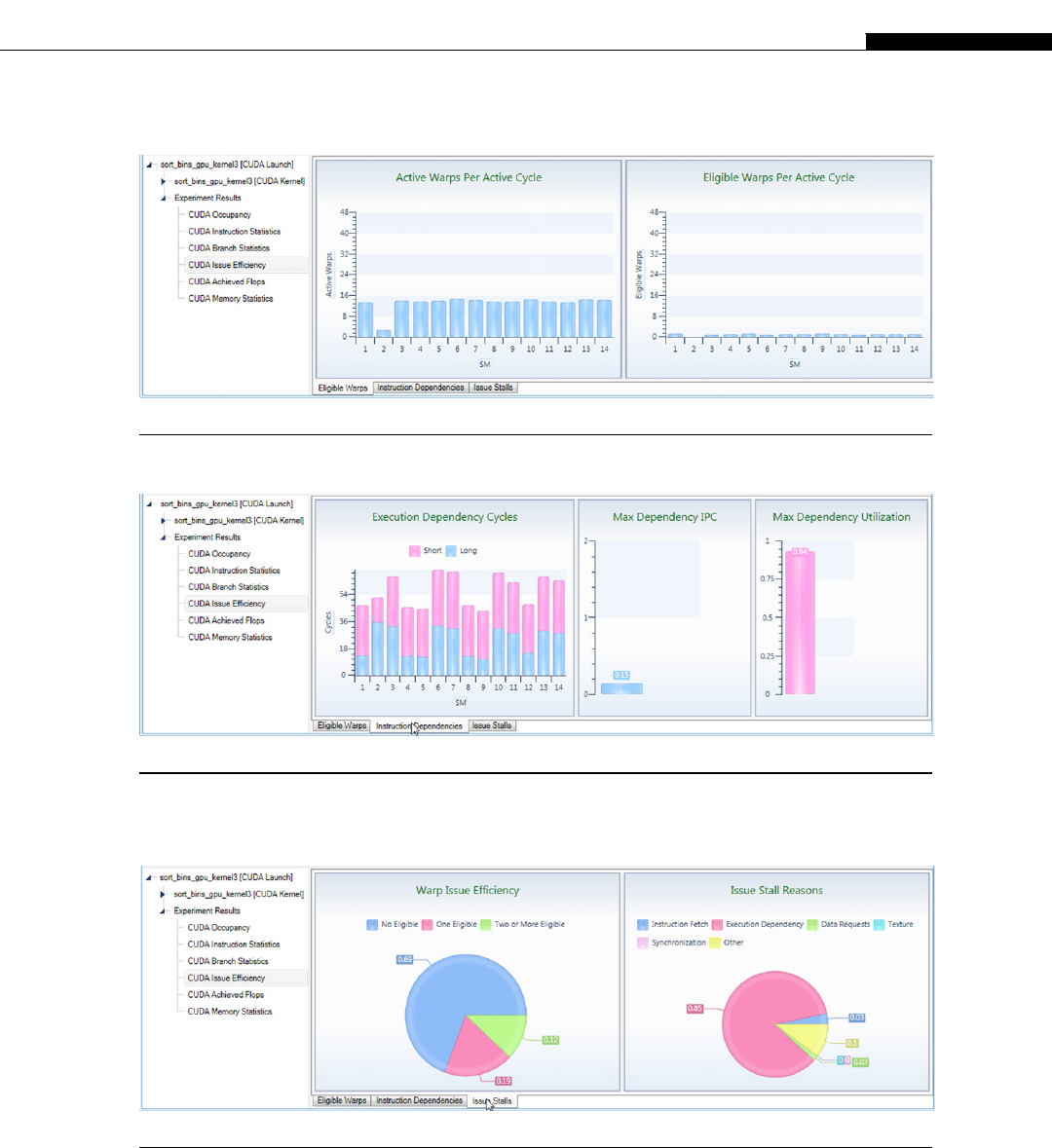Image resolution: width=1052 pixels, height=1148 pixels.
Task: Collapse CUDA Launch node beside Execution Dependency chart
Action: click(x=149, y=504)
